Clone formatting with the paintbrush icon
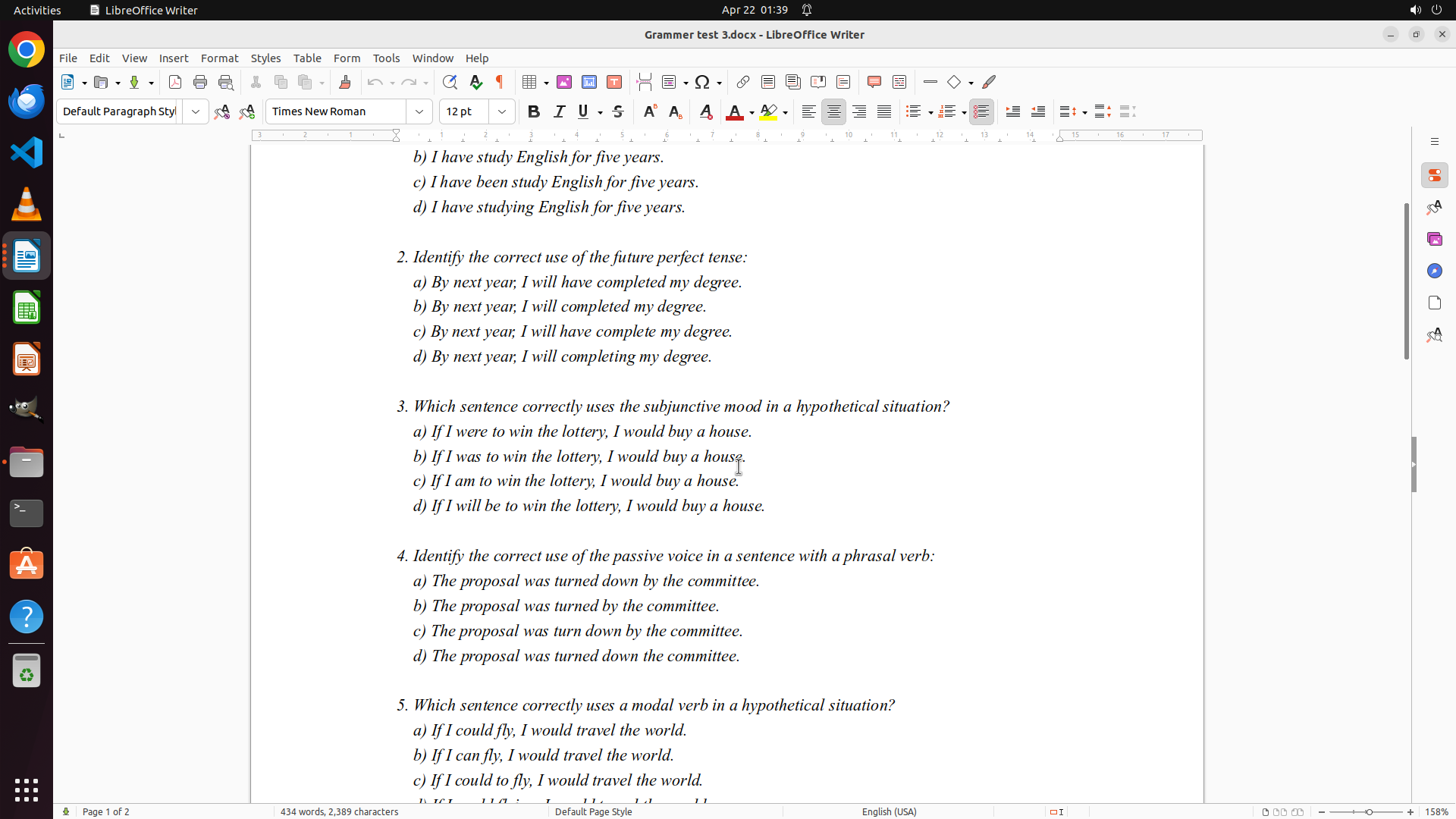Screen dimensions: 1456x819 coord(345,82)
